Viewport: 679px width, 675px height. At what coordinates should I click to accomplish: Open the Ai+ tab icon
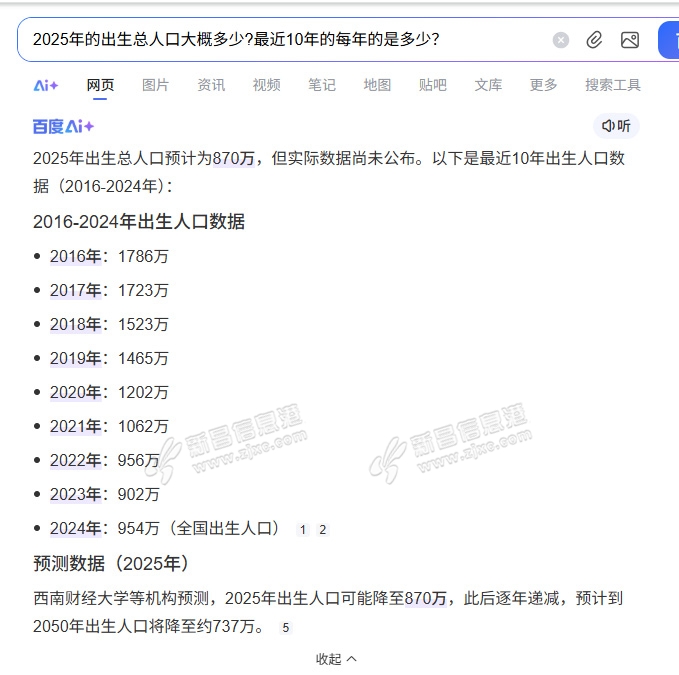[x=46, y=85]
